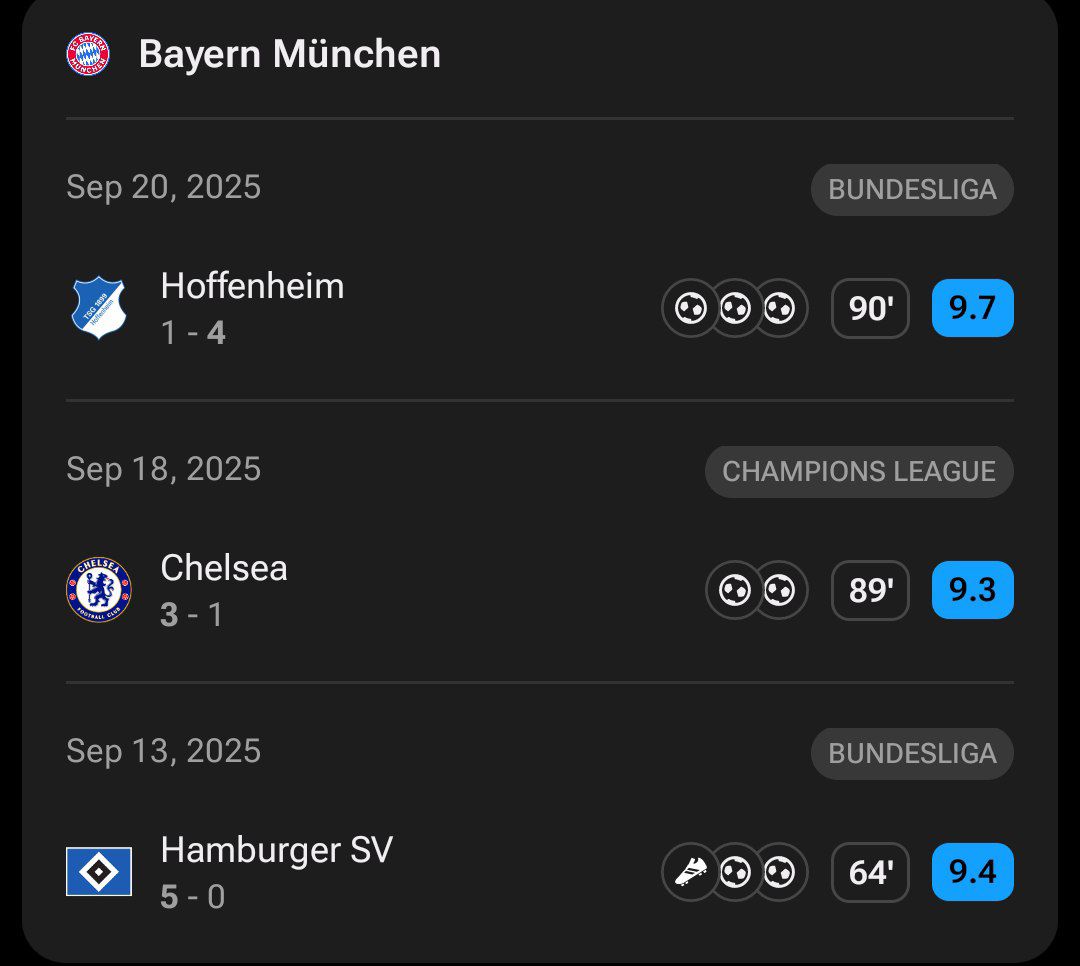Click the 64' minutes played badge
The height and width of the screenshot is (966, 1080).
(870, 872)
